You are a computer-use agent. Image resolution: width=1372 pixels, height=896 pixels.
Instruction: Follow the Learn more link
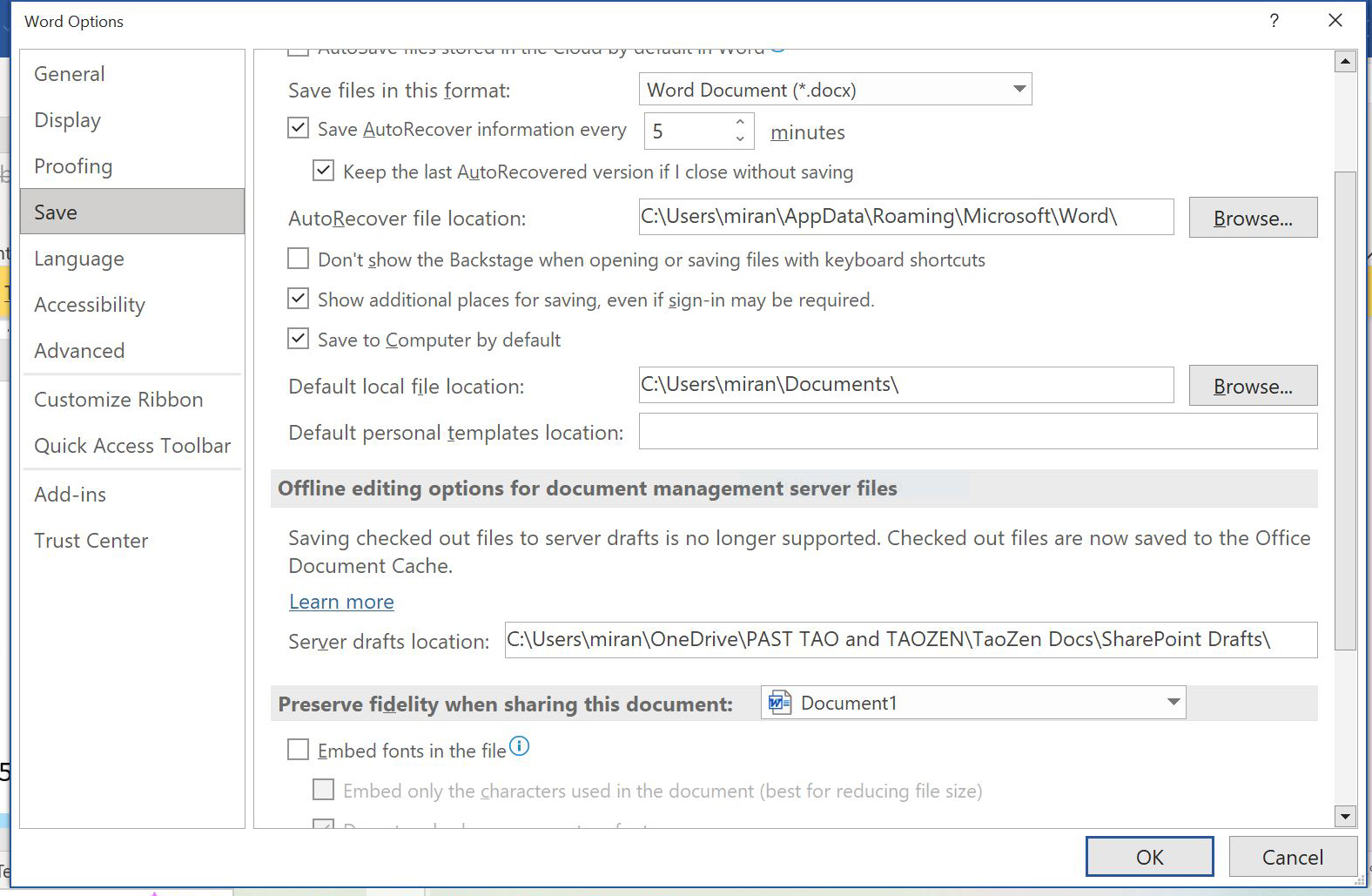(x=341, y=602)
